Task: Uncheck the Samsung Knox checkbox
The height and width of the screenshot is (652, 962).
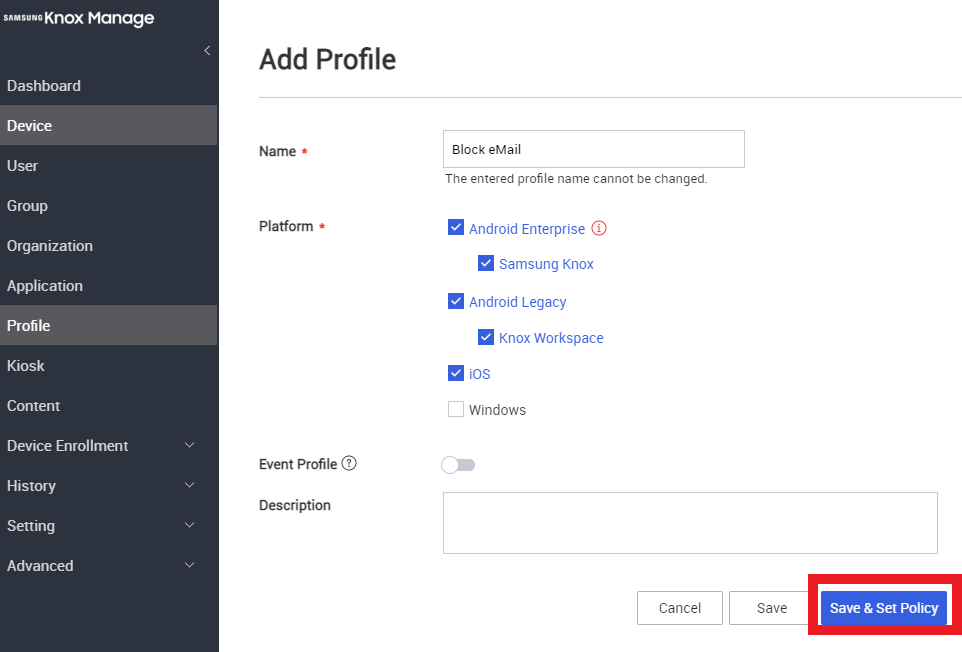Action: pyautogui.click(x=486, y=263)
